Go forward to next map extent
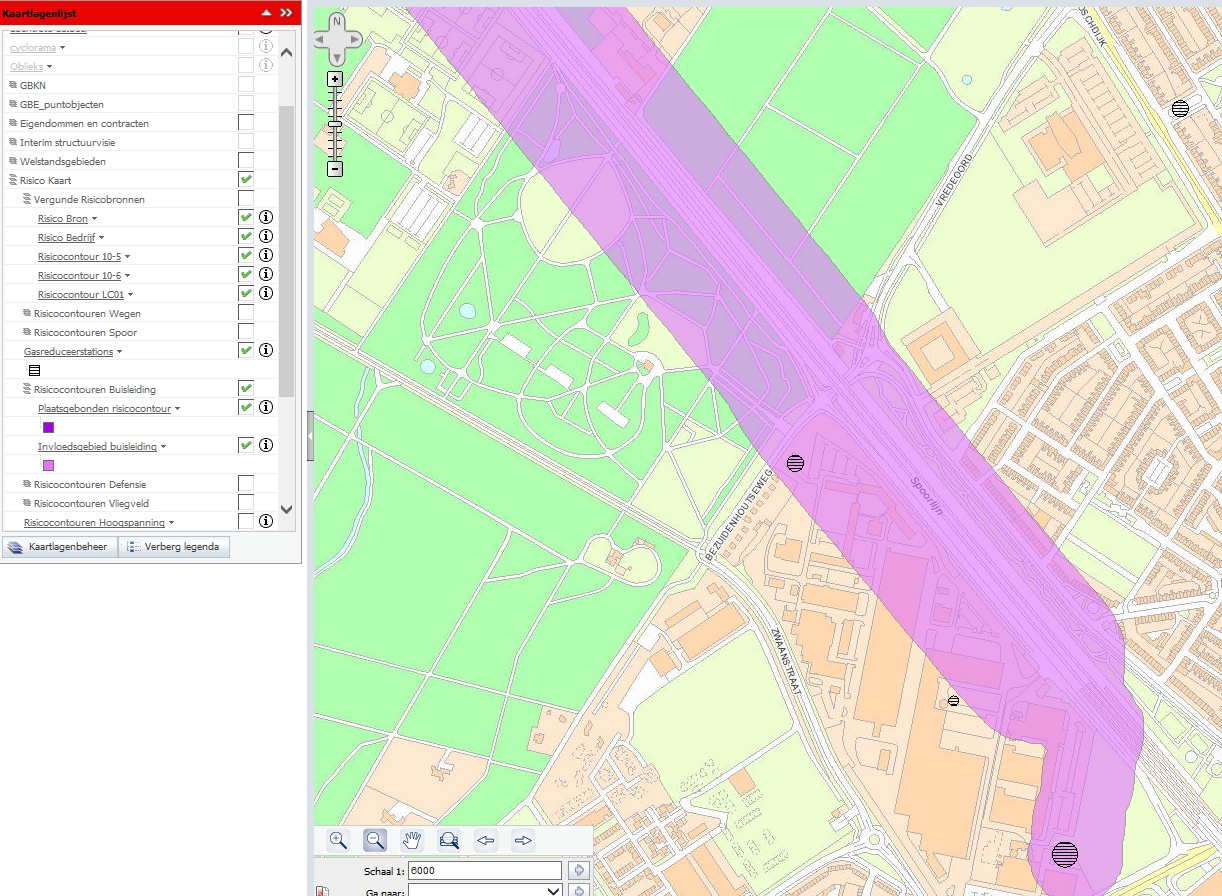Viewport: 1222px width, 896px height. 523,840
